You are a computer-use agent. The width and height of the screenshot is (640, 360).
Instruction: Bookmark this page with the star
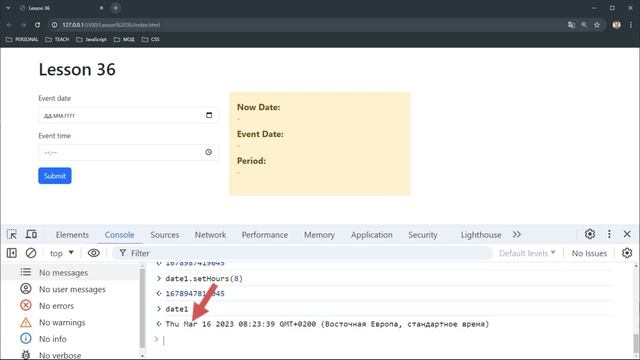(x=597, y=25)
